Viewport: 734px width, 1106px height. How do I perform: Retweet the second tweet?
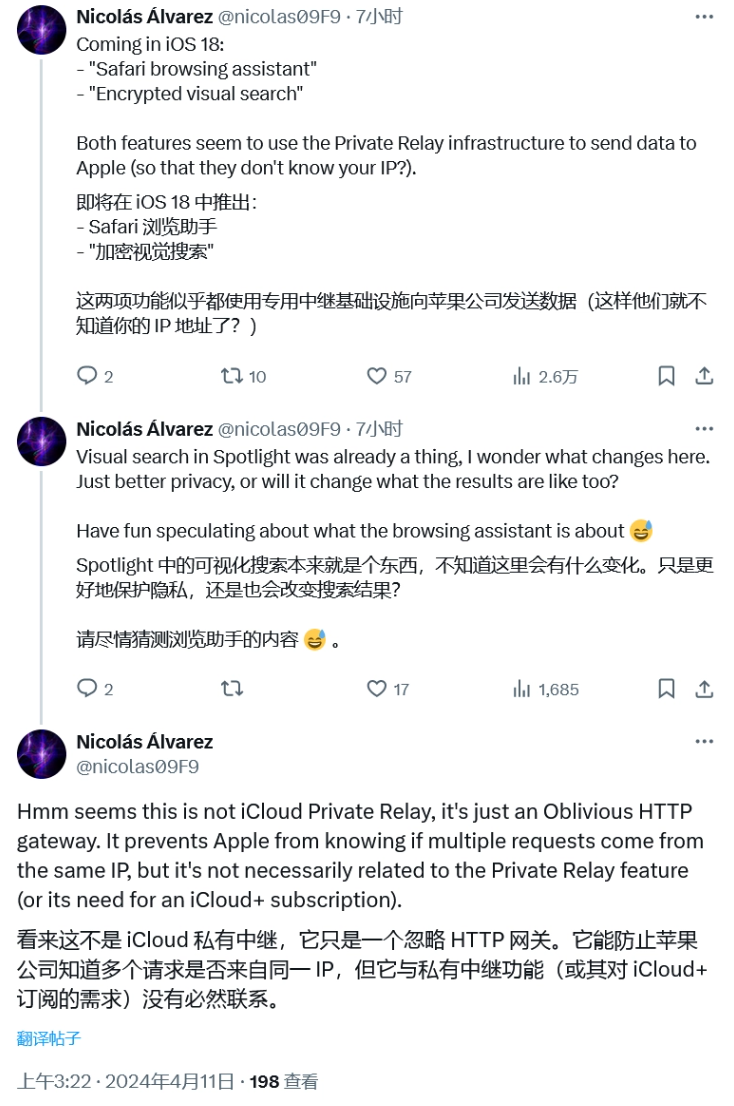(232, 689)
